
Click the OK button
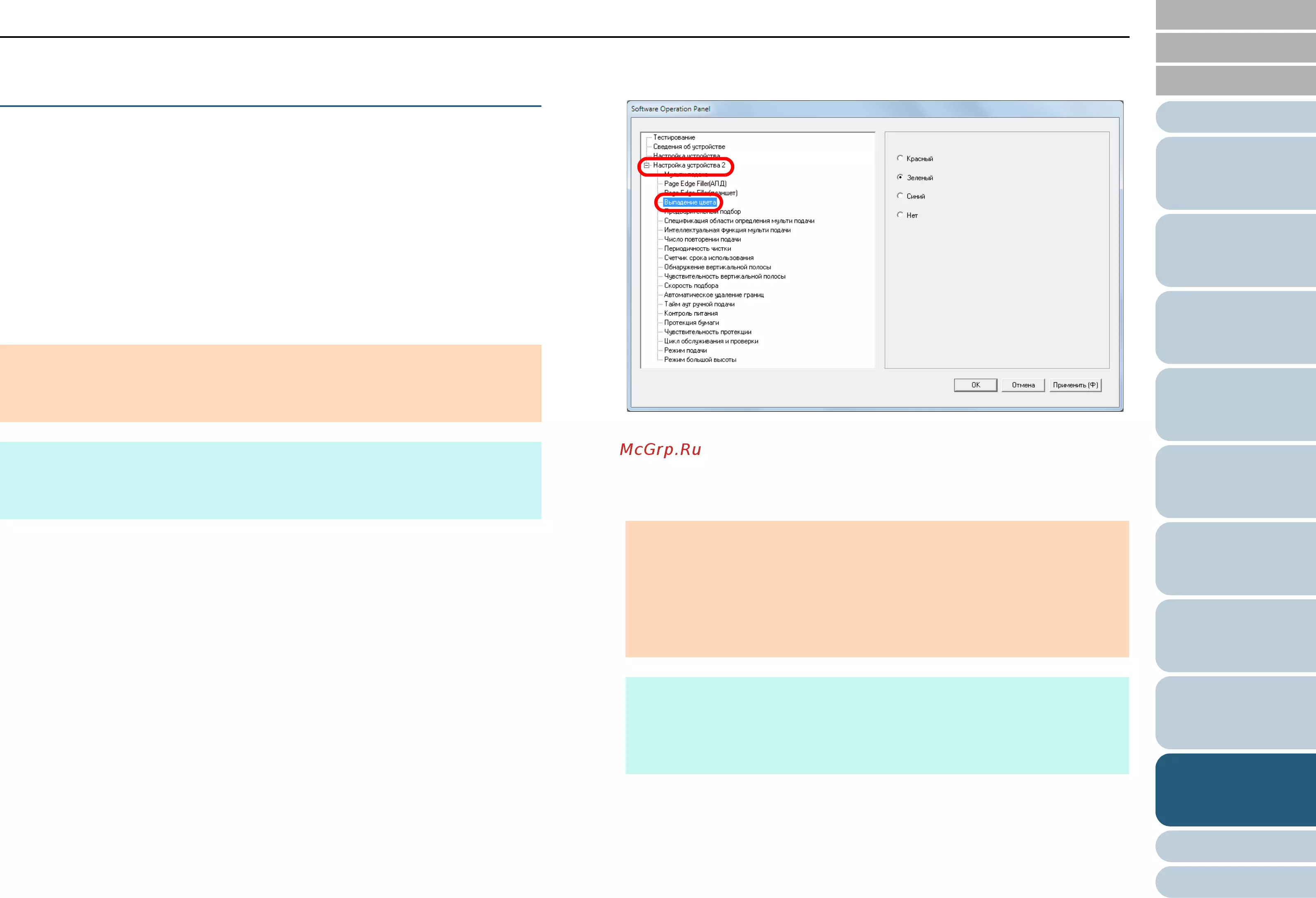coord(975,385)
